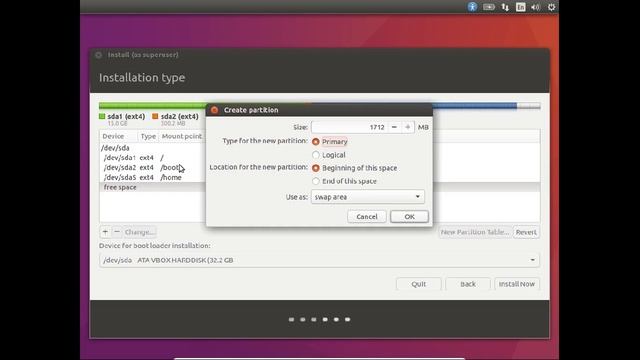Click the battery indicator icon
The height and width of the screenshot is (360, 640).
tap(489, 7)
